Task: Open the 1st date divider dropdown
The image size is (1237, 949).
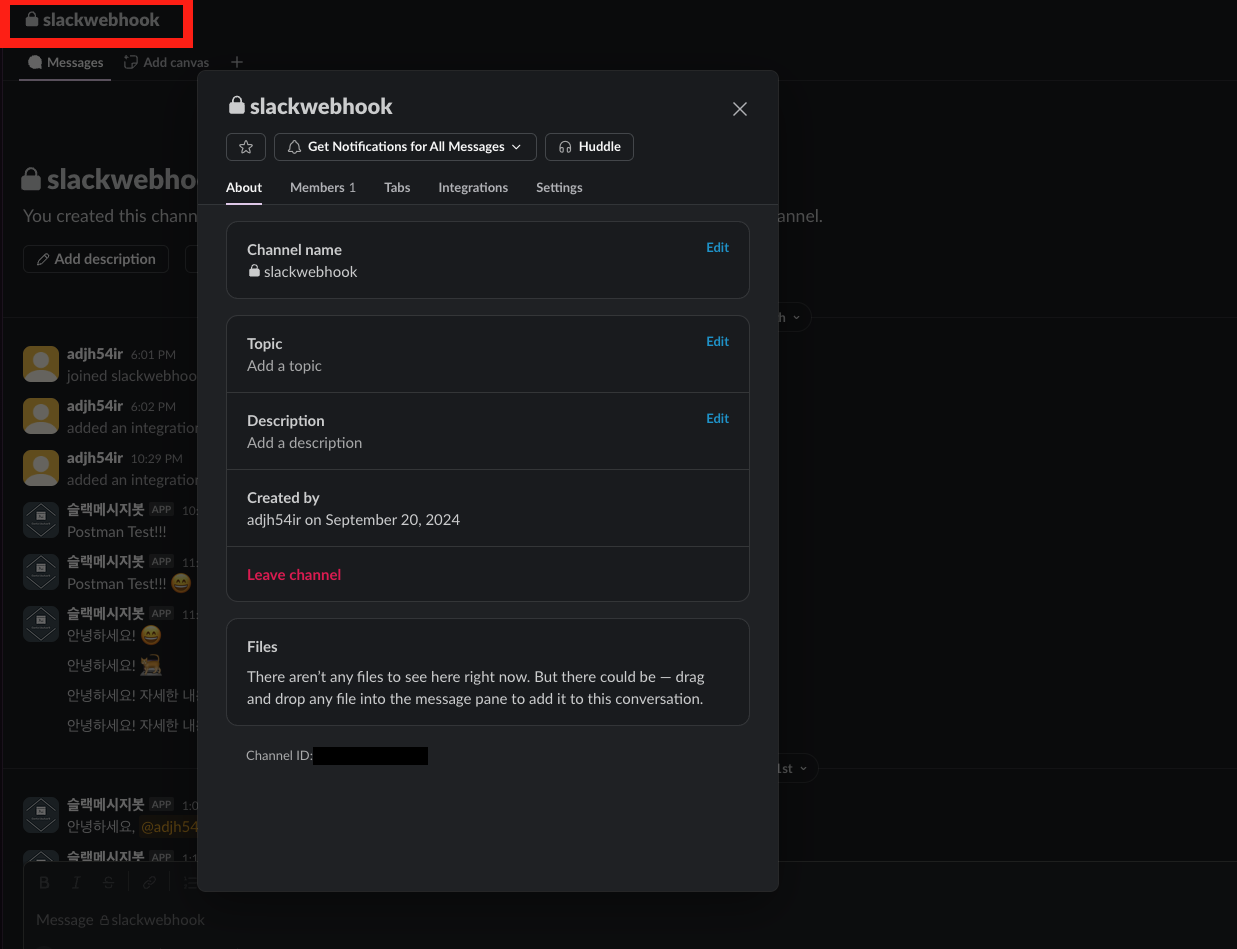Action: tap(797, 768)
